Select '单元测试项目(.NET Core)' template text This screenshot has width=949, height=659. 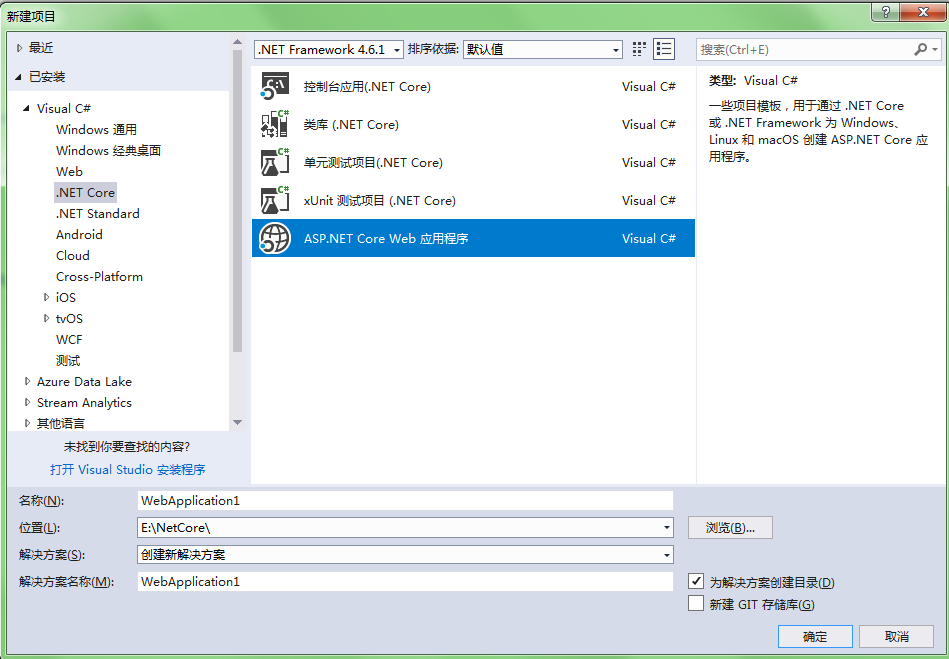click(373, 163)
